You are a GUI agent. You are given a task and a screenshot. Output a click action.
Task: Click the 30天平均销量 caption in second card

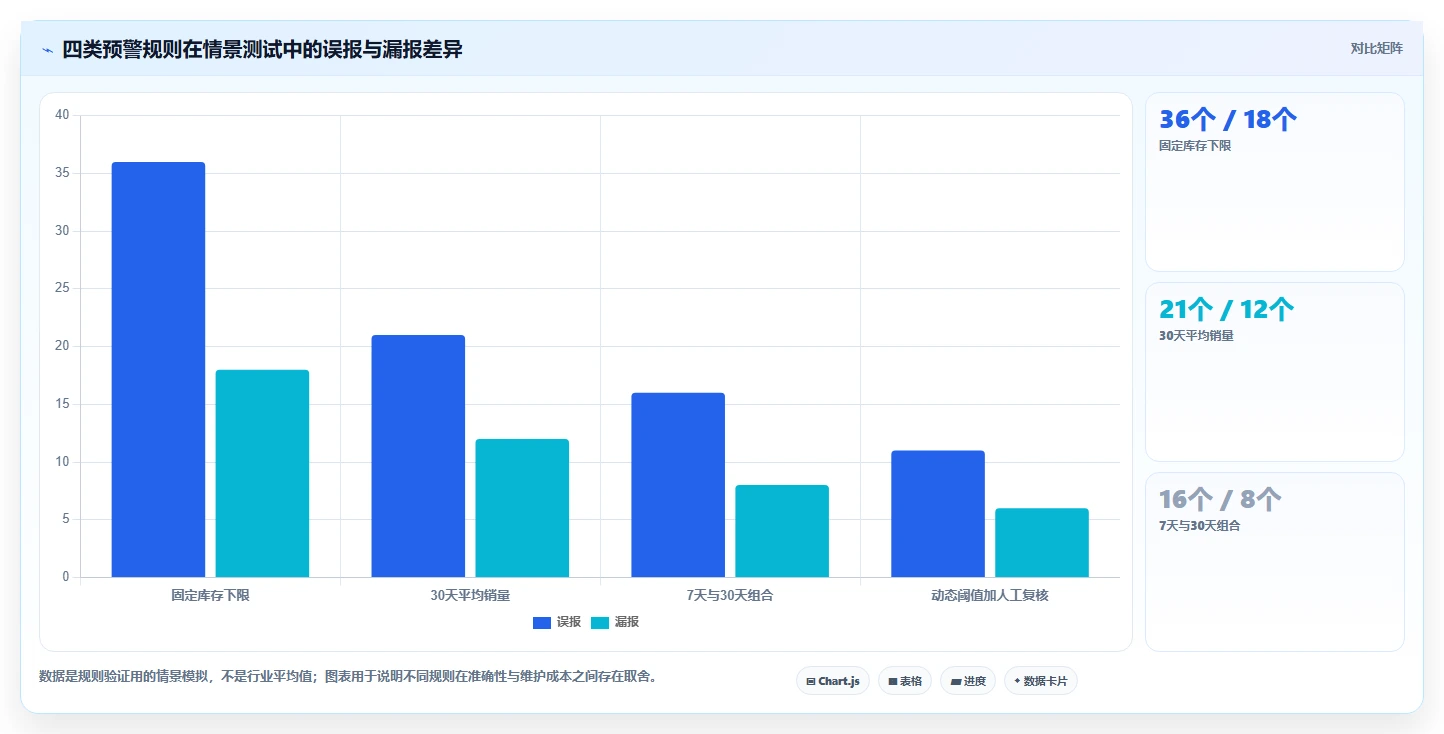[1196, 336]
